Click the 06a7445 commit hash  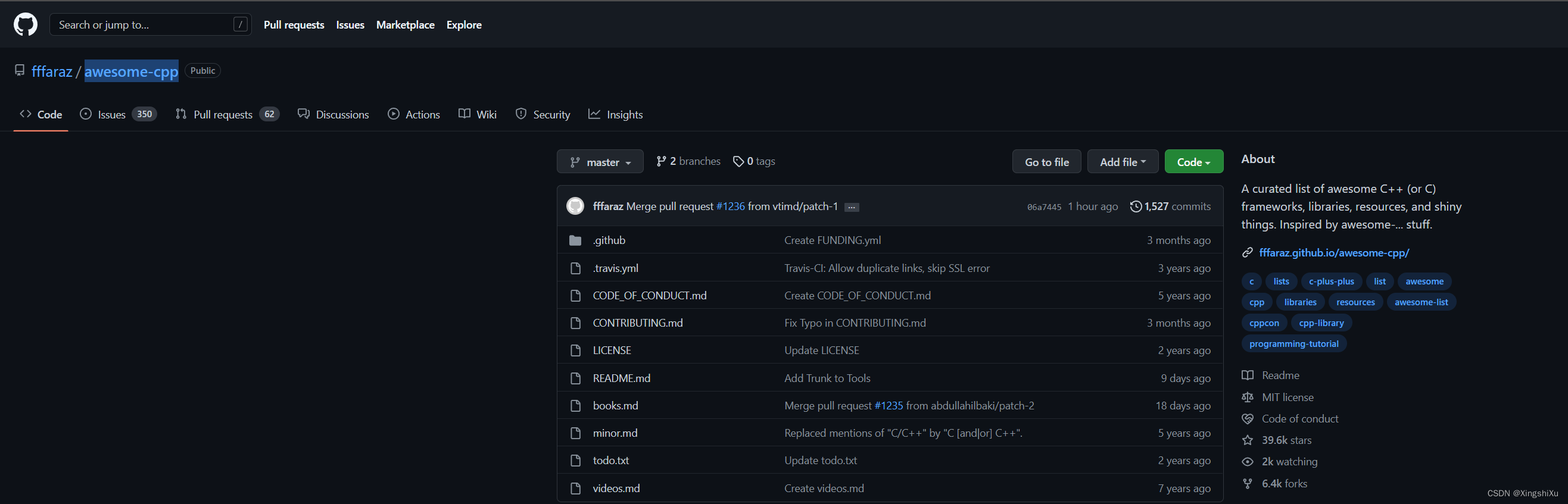(1044, 207)
